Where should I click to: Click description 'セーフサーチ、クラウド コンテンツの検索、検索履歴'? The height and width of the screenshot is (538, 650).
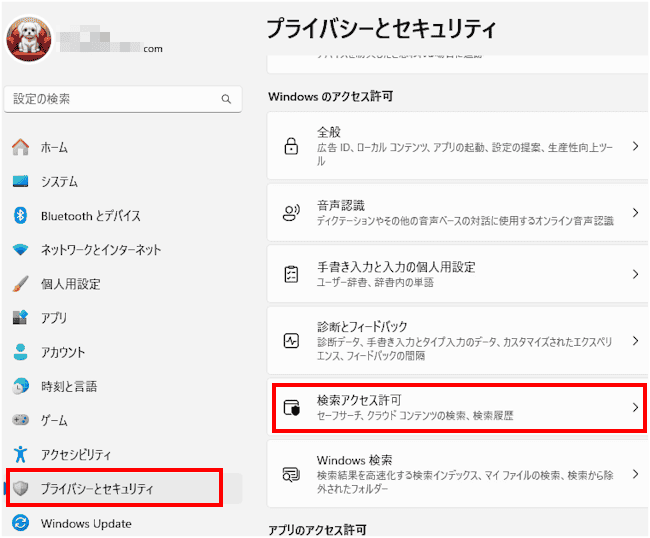click(x=415, y=415)
